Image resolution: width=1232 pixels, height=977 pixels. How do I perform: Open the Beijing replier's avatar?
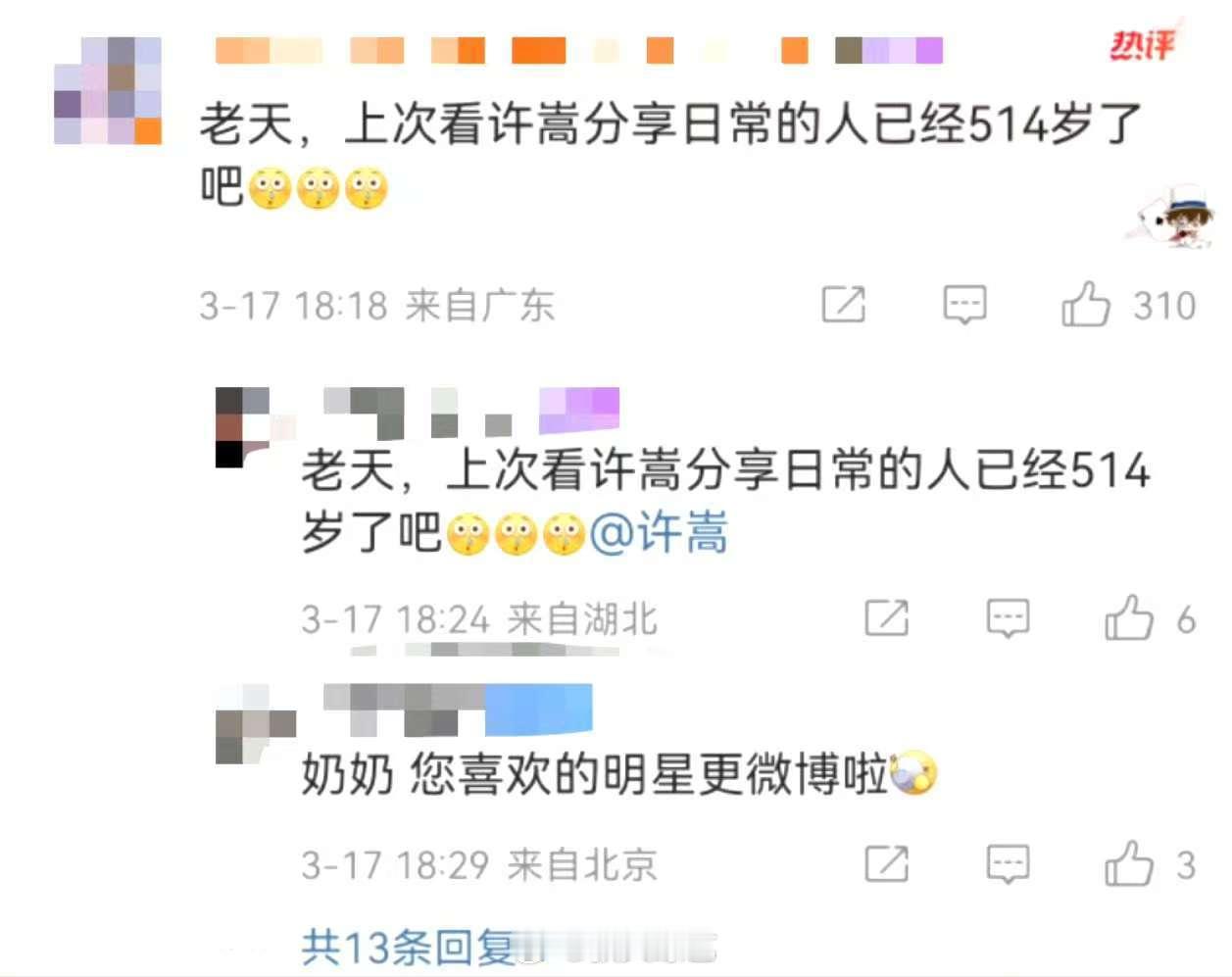[255, 725]
